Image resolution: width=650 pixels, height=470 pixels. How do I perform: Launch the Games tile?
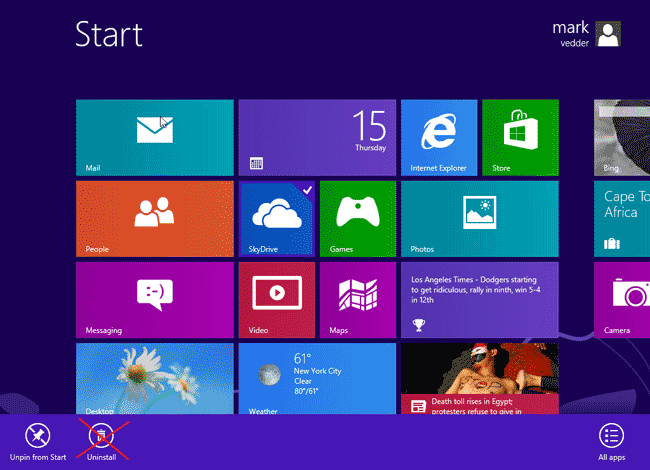(x=357, y=218)
